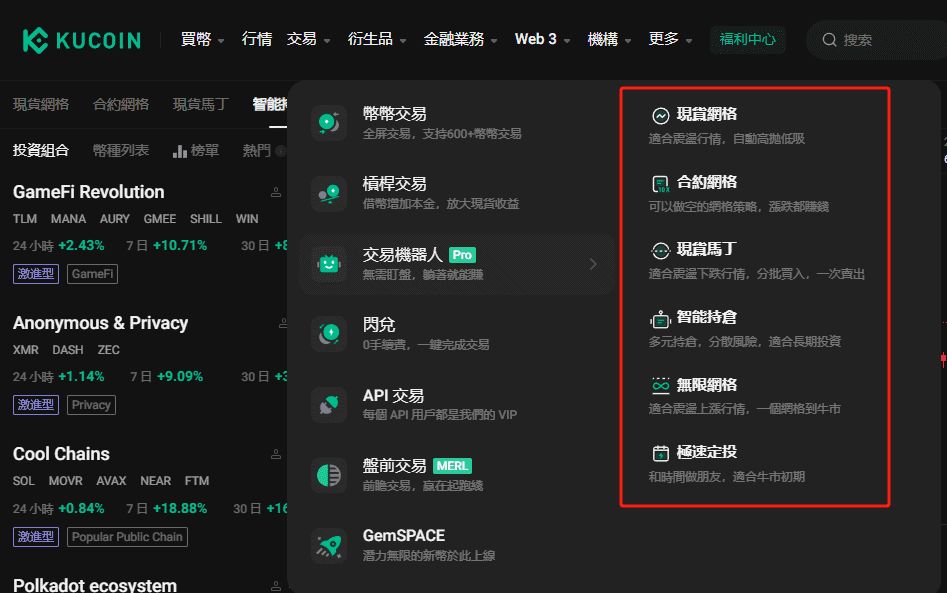Open the 閃兌 convert icon
947x593 pixels.
pyautogui.click(x=329, y=333)
